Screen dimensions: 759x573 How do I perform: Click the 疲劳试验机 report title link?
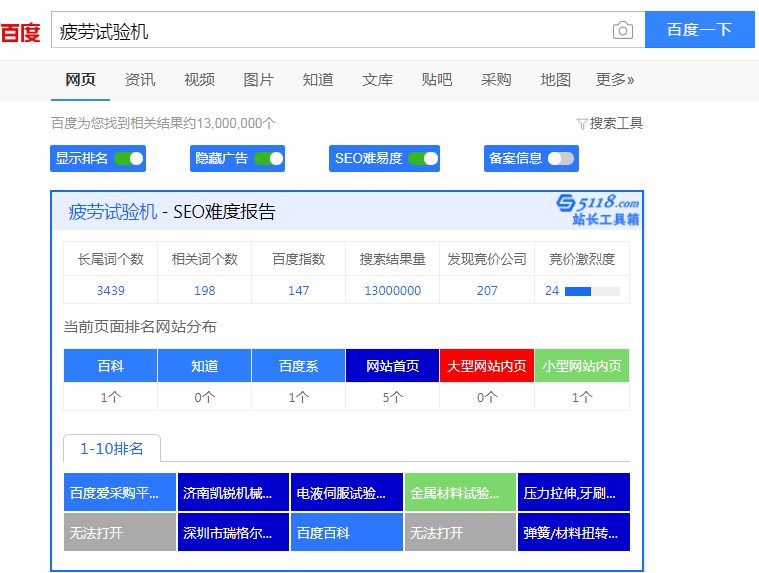[113, 212]
